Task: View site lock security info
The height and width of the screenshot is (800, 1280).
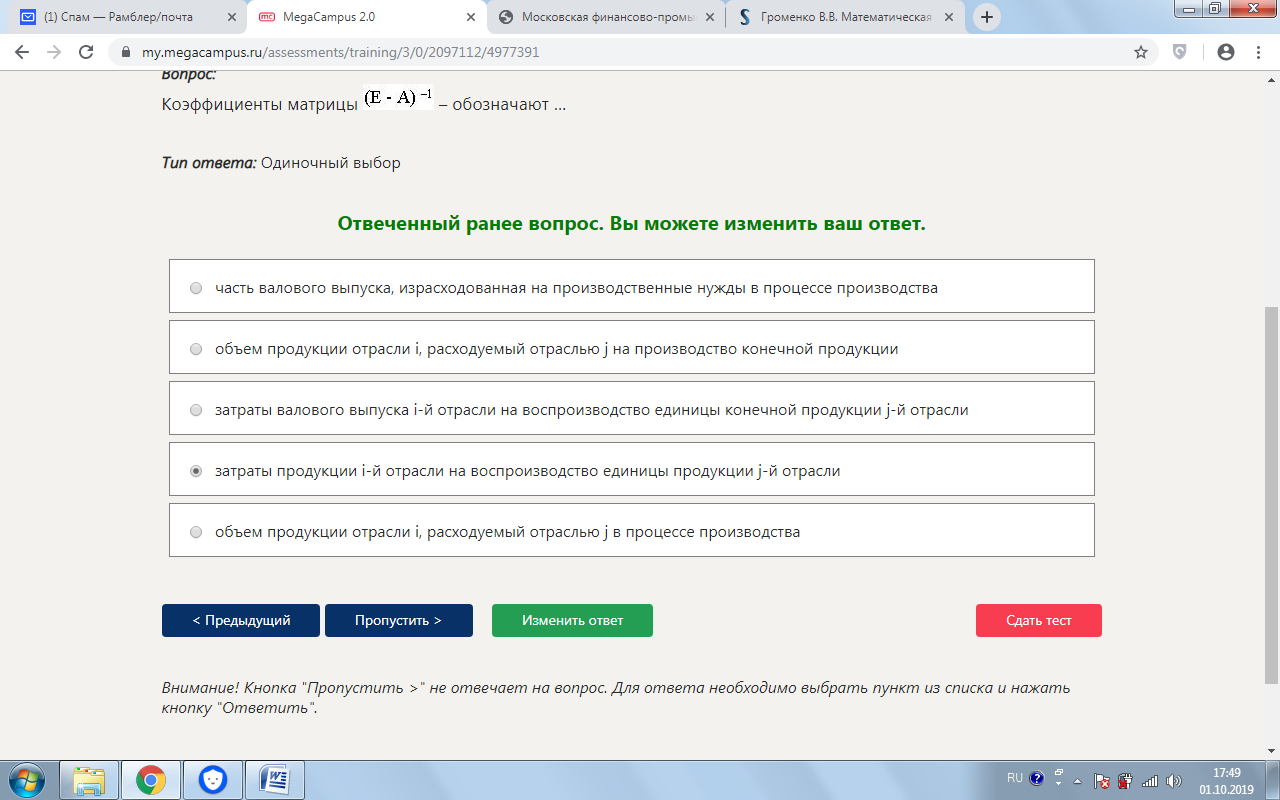Action: (x=125, y=52)
